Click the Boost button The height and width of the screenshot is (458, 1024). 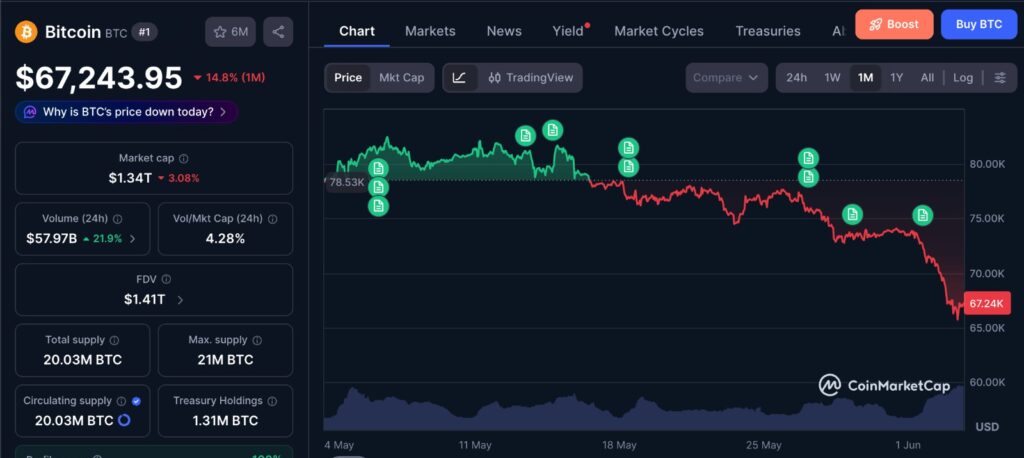pyautogui.click(x=894, y=24)
